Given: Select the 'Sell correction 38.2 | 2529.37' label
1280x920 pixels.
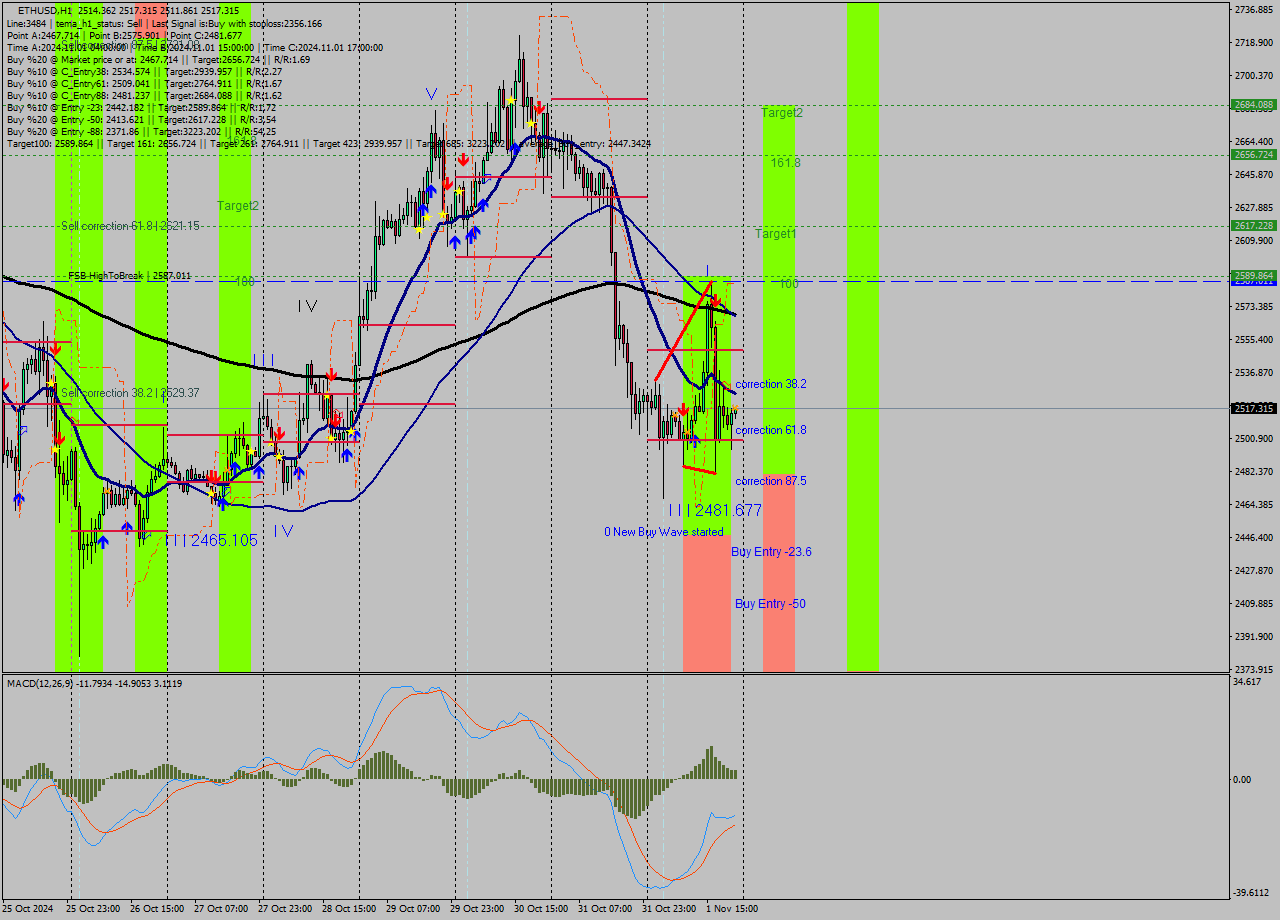Looking at the screenshot, I should click(x=130, y=393).
